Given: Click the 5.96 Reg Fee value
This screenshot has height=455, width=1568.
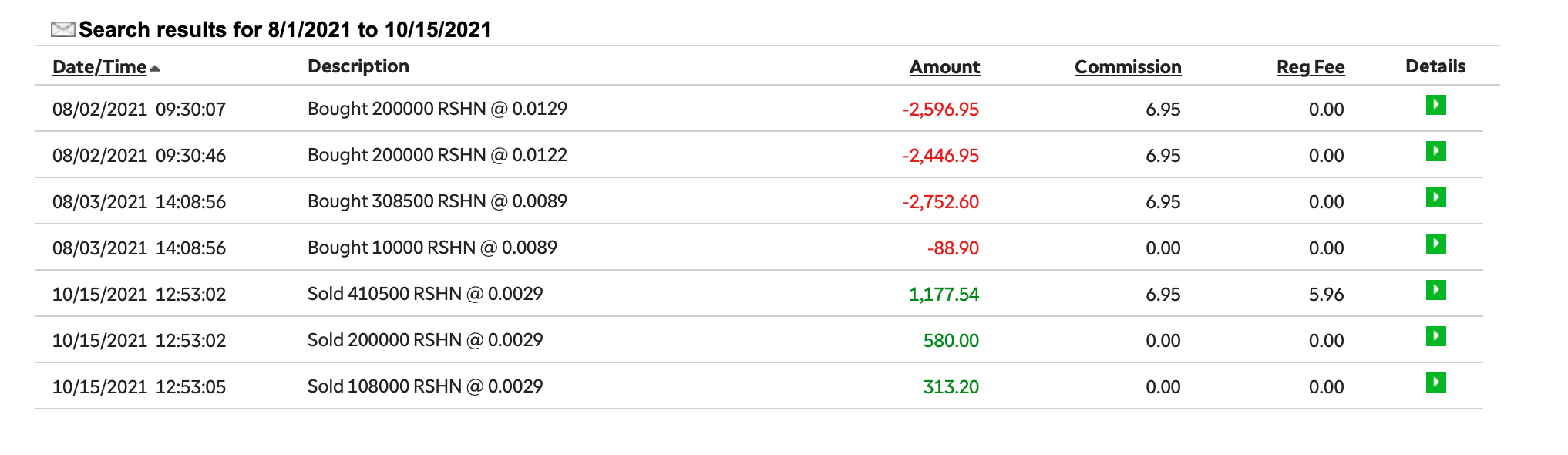Looking at the screenshot, I should click(x=1326, y=295).
